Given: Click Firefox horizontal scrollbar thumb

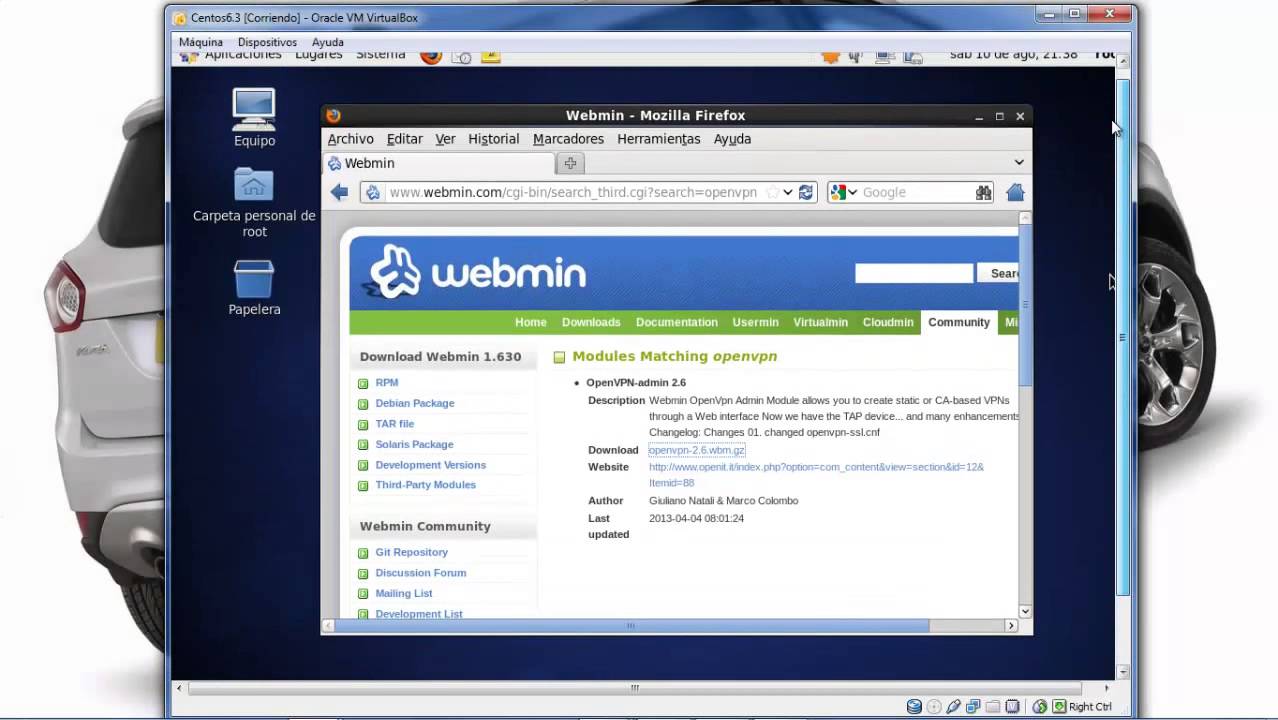Looking at the screenshot, I should point(630,626).
